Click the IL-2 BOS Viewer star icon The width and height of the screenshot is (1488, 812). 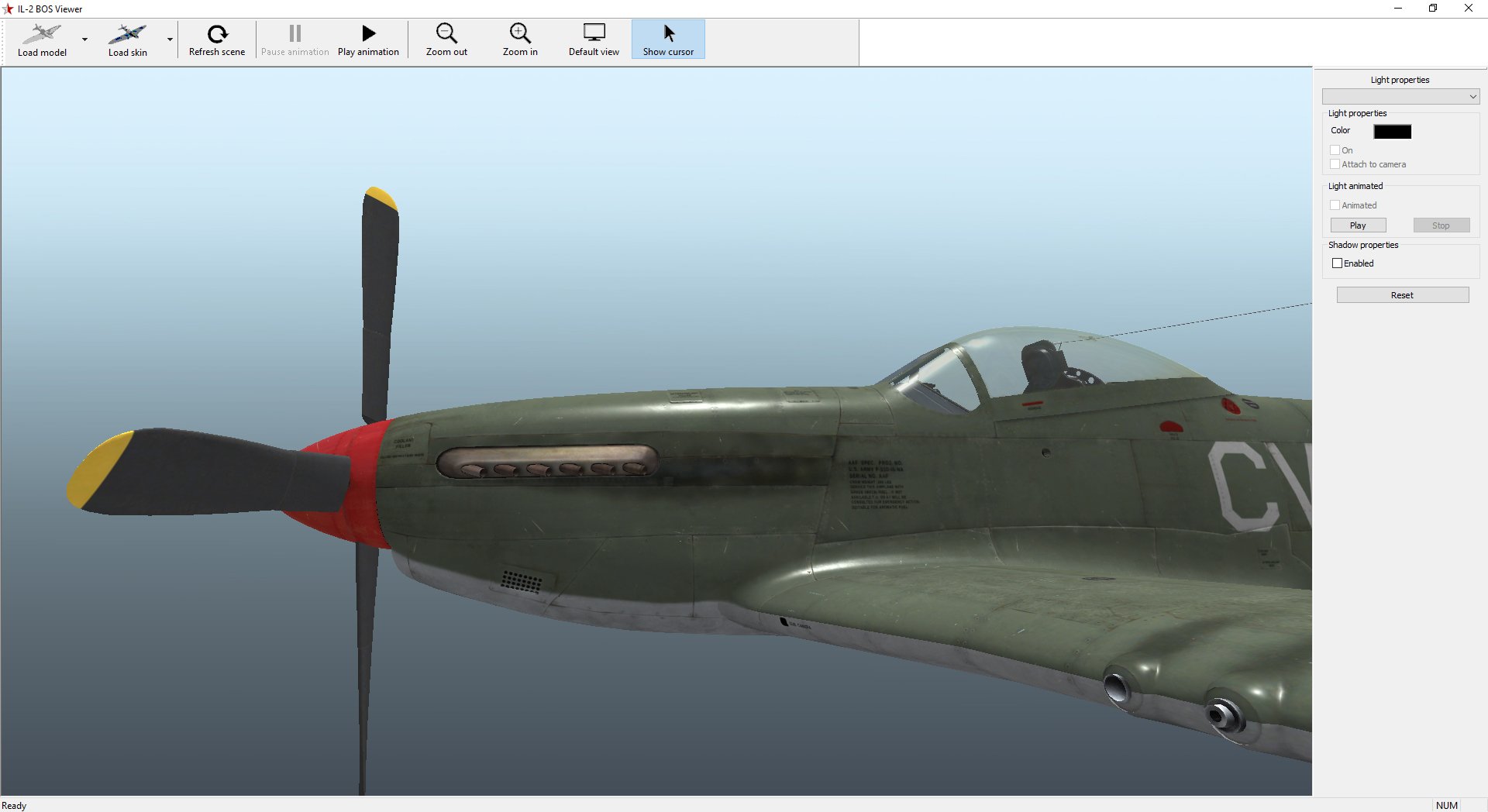(8, 9)
